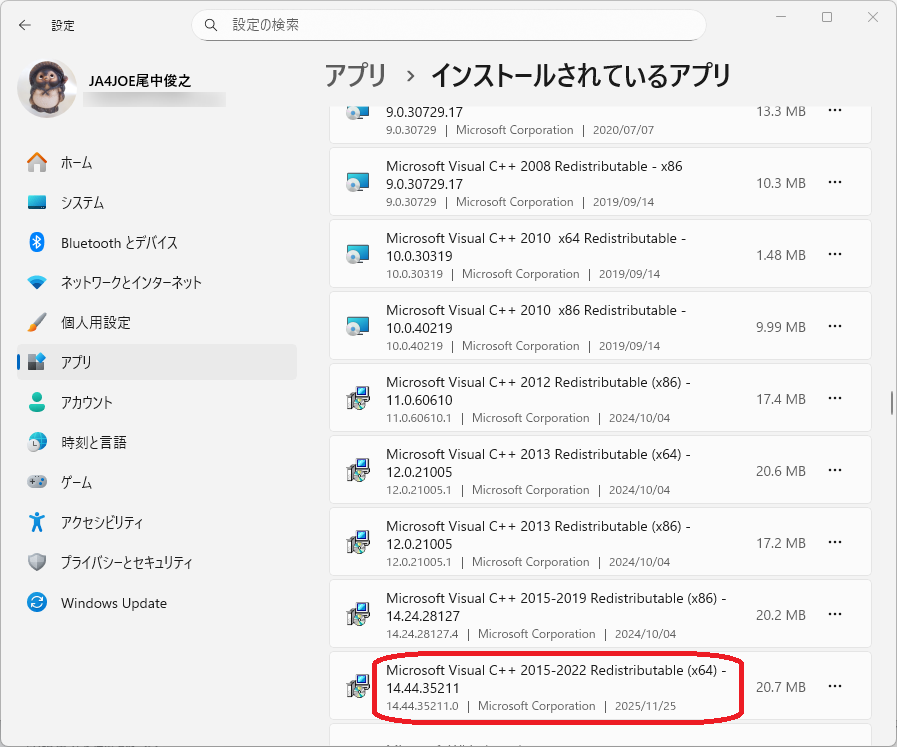Open more options for Visual C++ 2015-2022 (x64)
Screen dimensions: 897x747
click(x=835, y=687)
